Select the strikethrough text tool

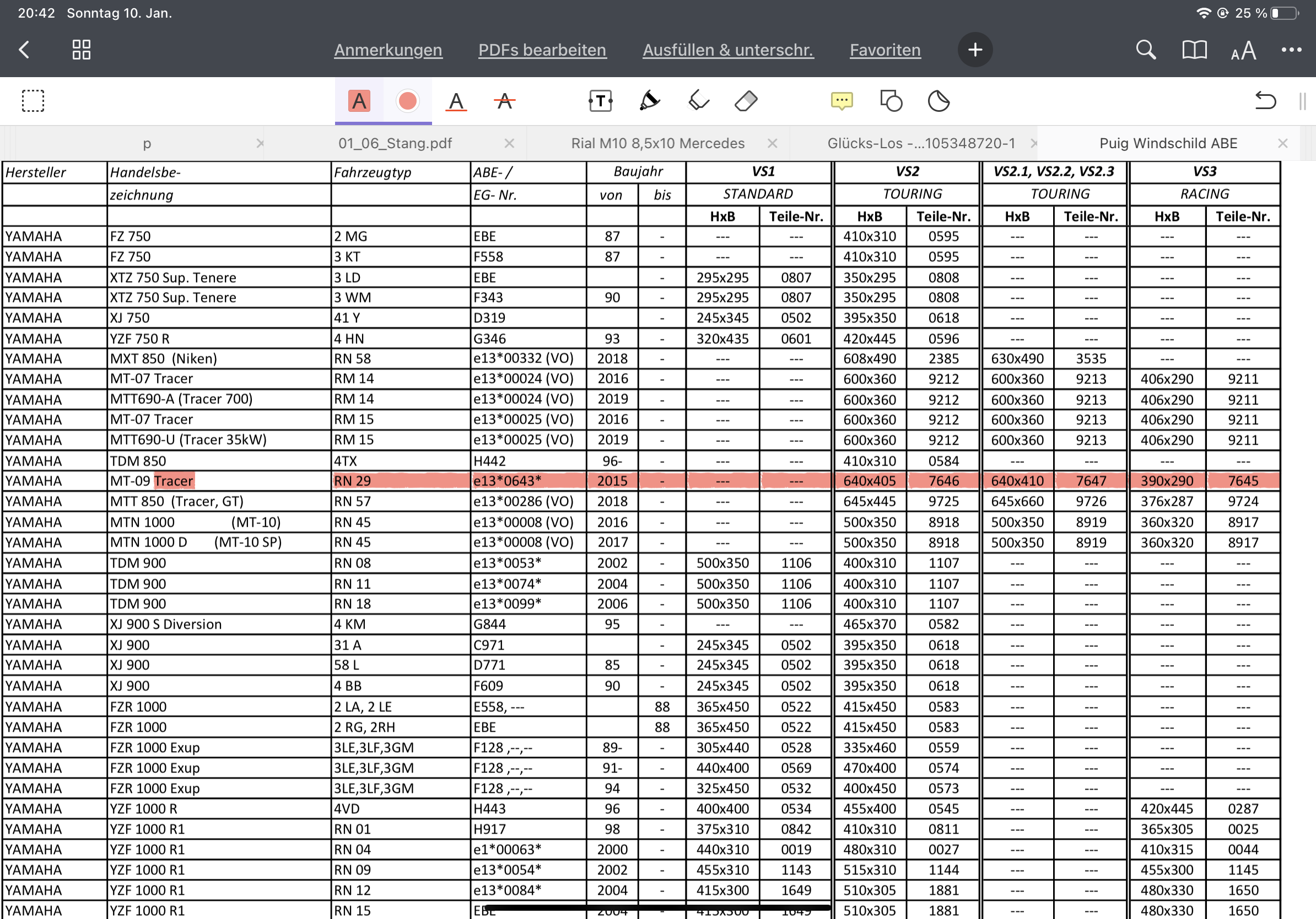[504, 101]
